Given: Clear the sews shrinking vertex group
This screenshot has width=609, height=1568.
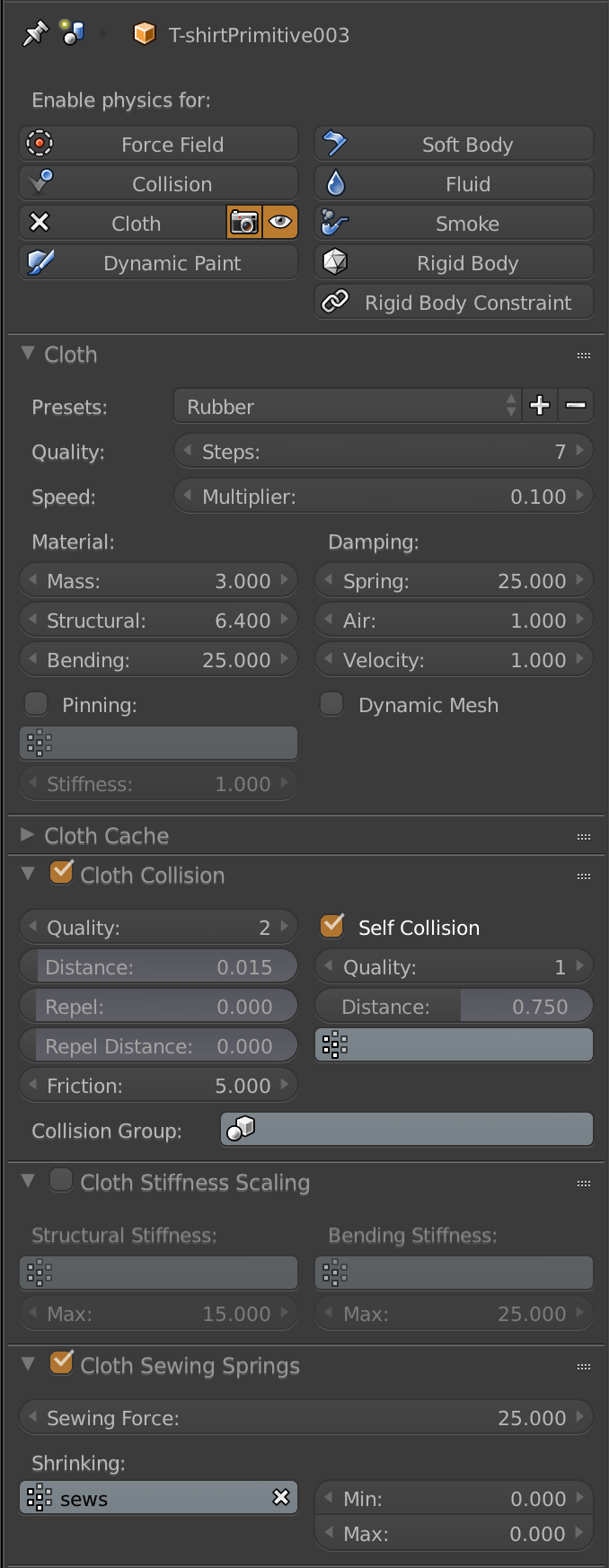Looking at the screenshot, I should click(x=281, y=1497).
